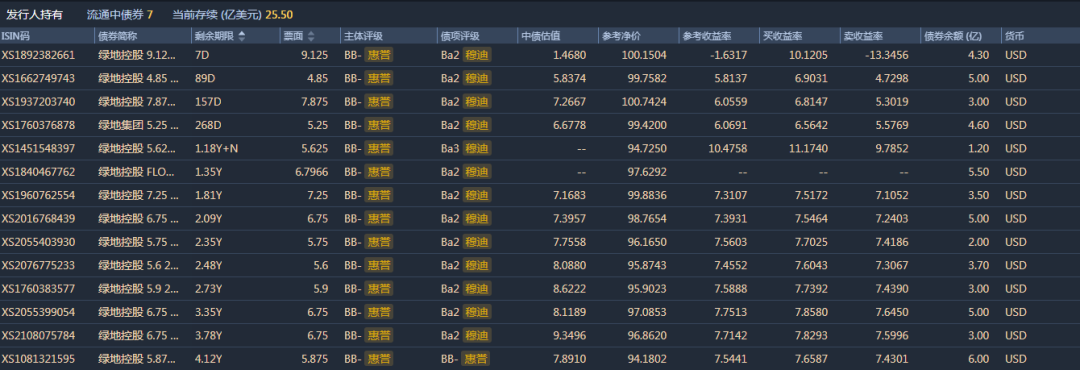
Task: Click 惠誉 badge in XS1840467762 row
Action: point(379,172)
